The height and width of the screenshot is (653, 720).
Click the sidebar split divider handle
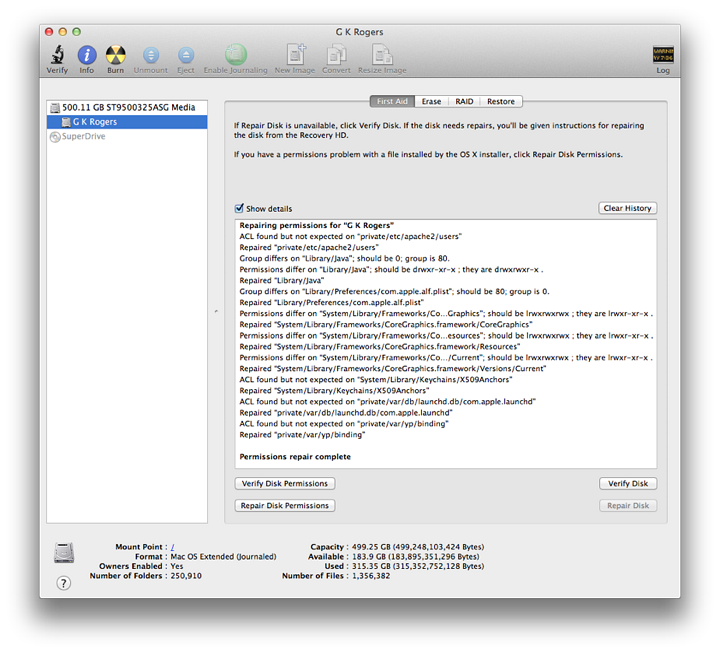[216, 312]
